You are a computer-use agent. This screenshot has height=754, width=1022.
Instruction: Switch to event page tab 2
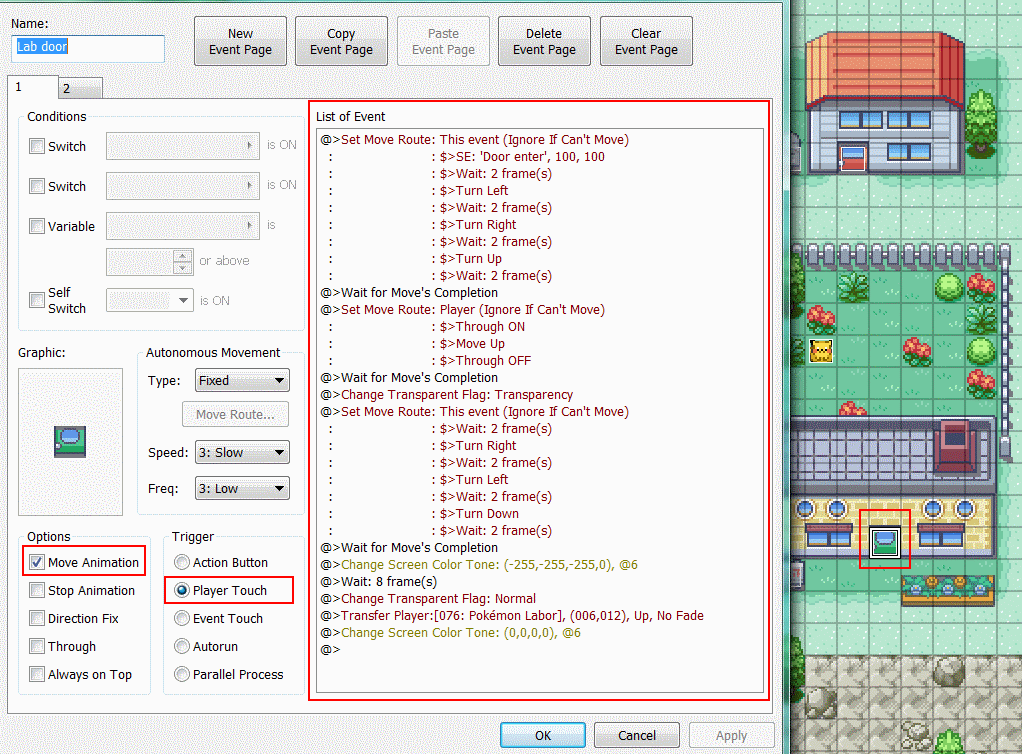tap(80, 89)
